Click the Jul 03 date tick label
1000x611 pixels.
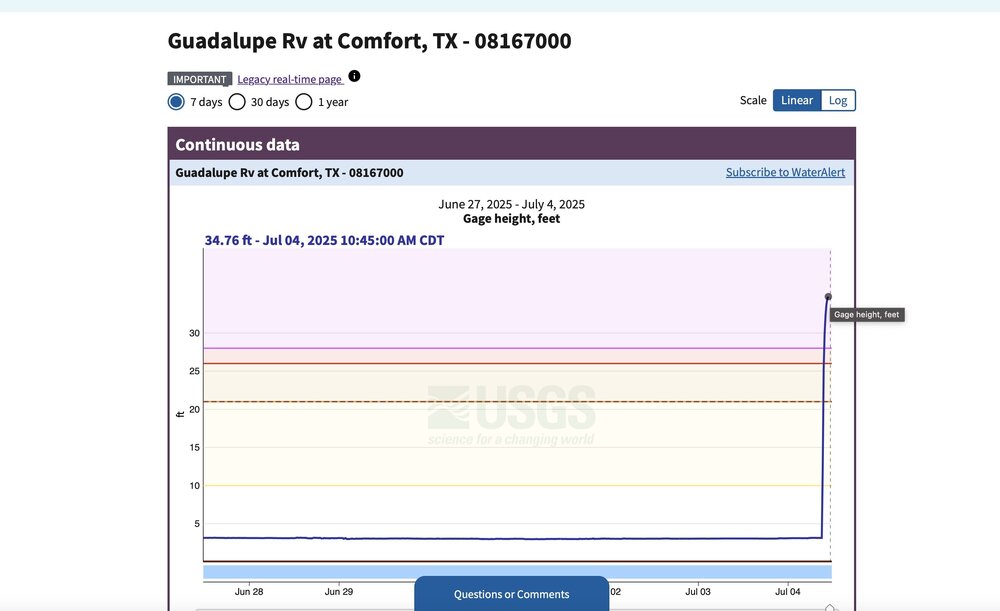(697, 591)
